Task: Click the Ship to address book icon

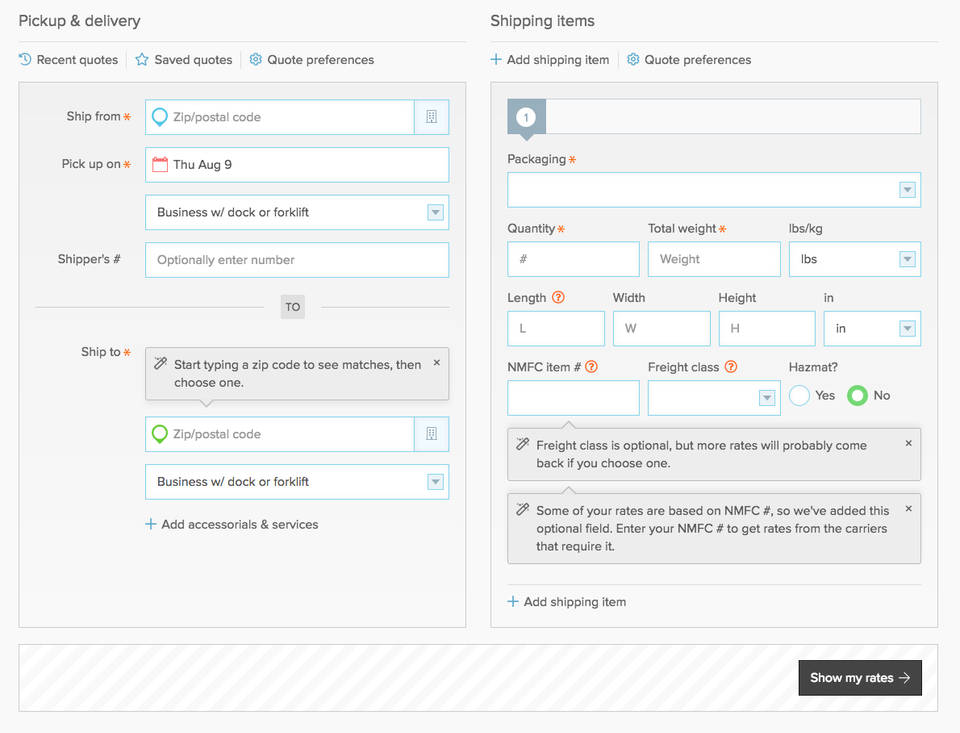Action: pos(431,434)
